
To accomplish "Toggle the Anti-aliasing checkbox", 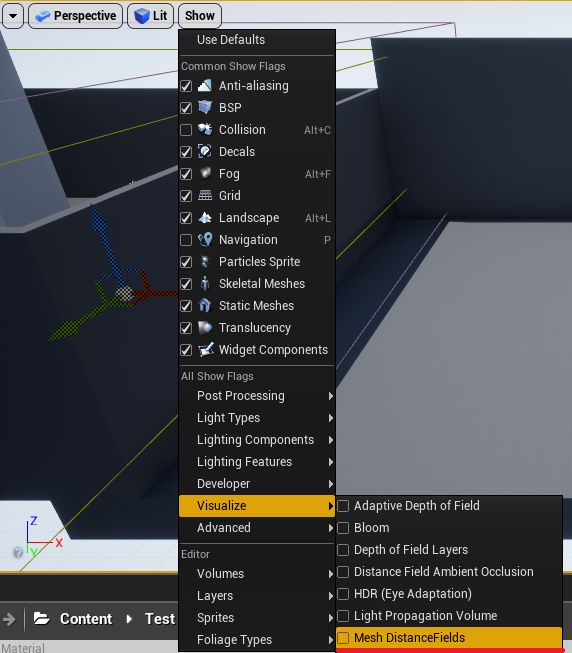I will (x=186, y=86).
